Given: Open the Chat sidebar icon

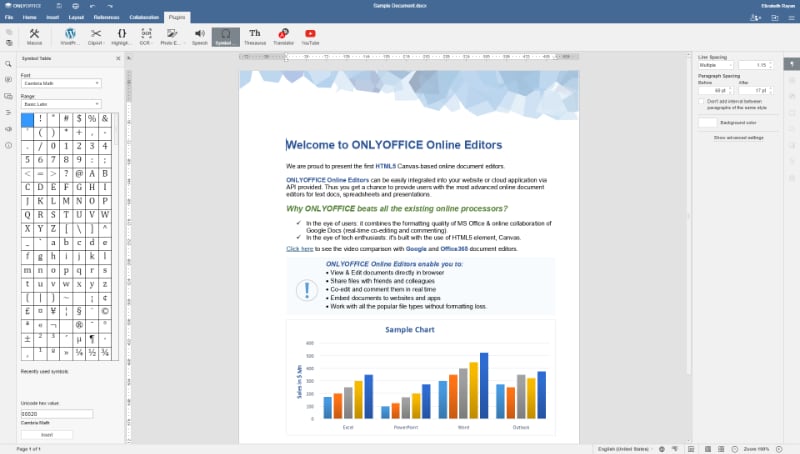Looking at the screenshot, I should 8,96.
